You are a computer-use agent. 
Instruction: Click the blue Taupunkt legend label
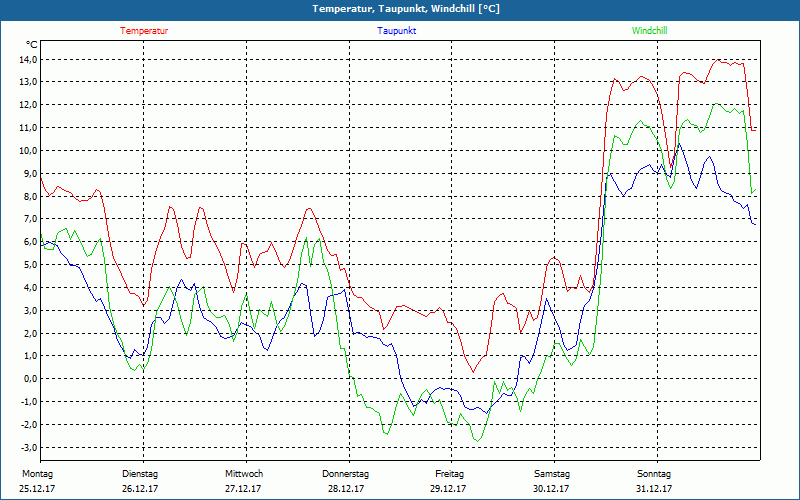tap(396, 31)
